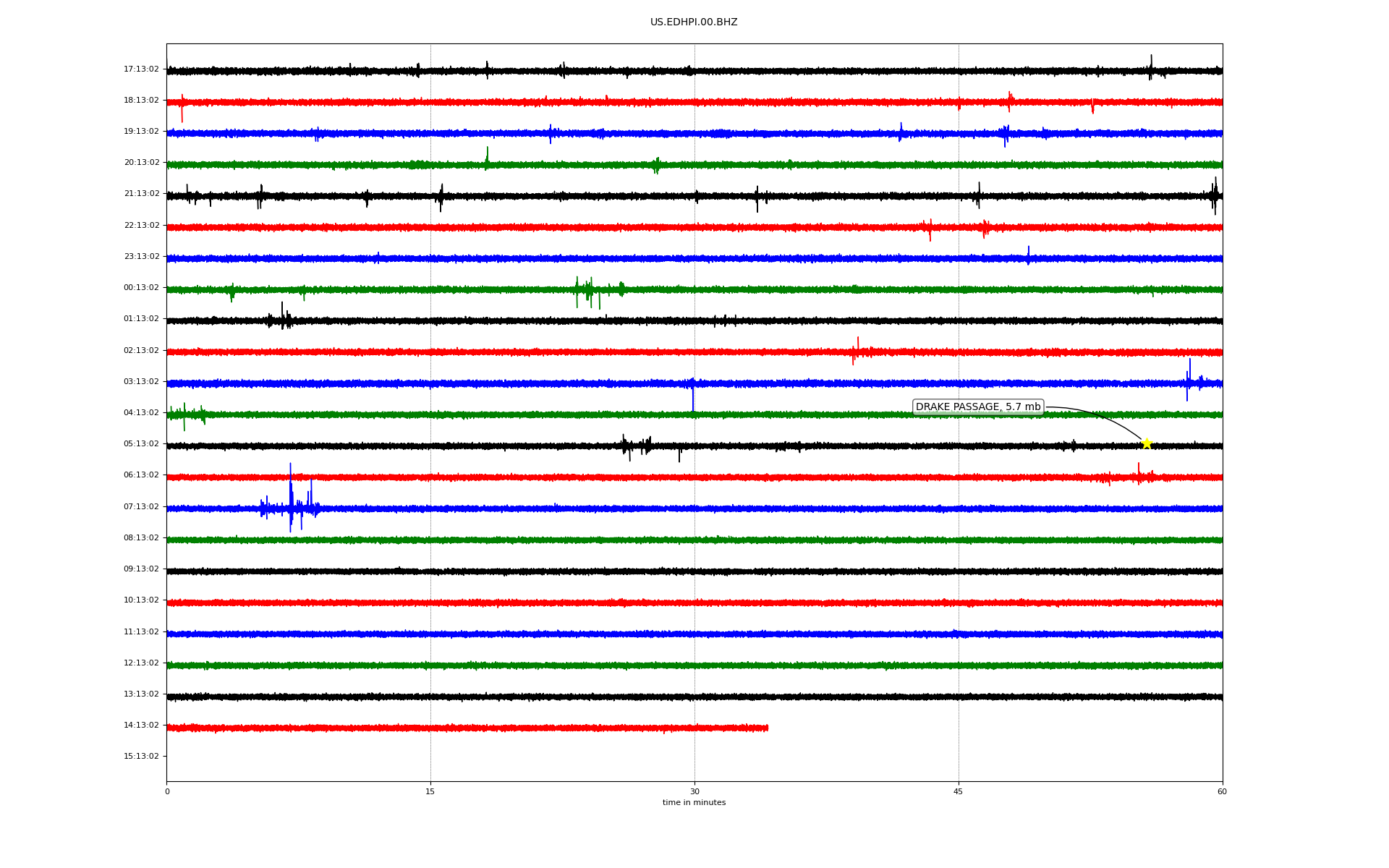Click the blue spike near 58 minutes in 03:13:02 trace
The width and height of the screenshot is (1389, 868).
pyautogui.click(x=1189, y=380)
